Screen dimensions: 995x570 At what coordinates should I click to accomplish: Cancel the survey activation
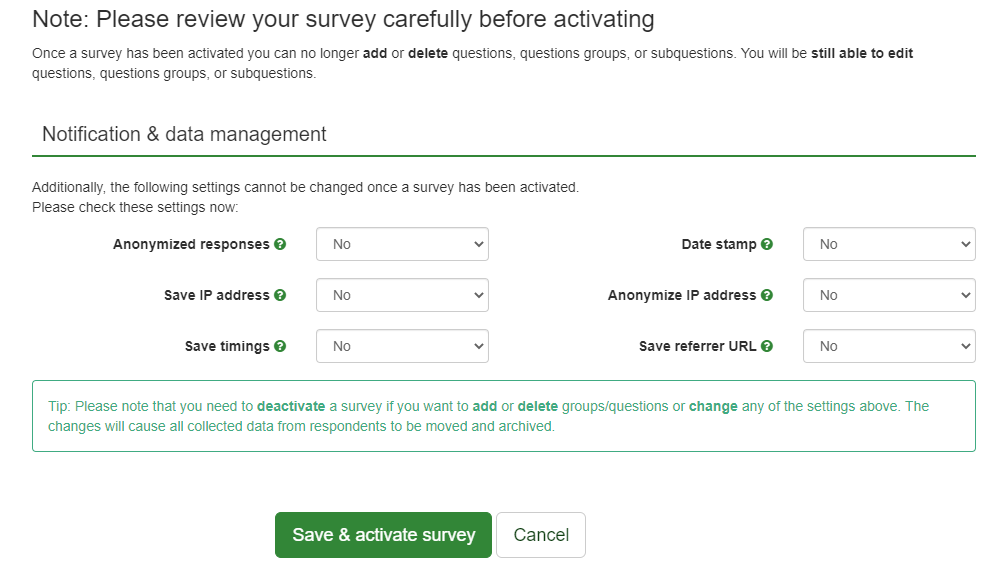(541, 535)
